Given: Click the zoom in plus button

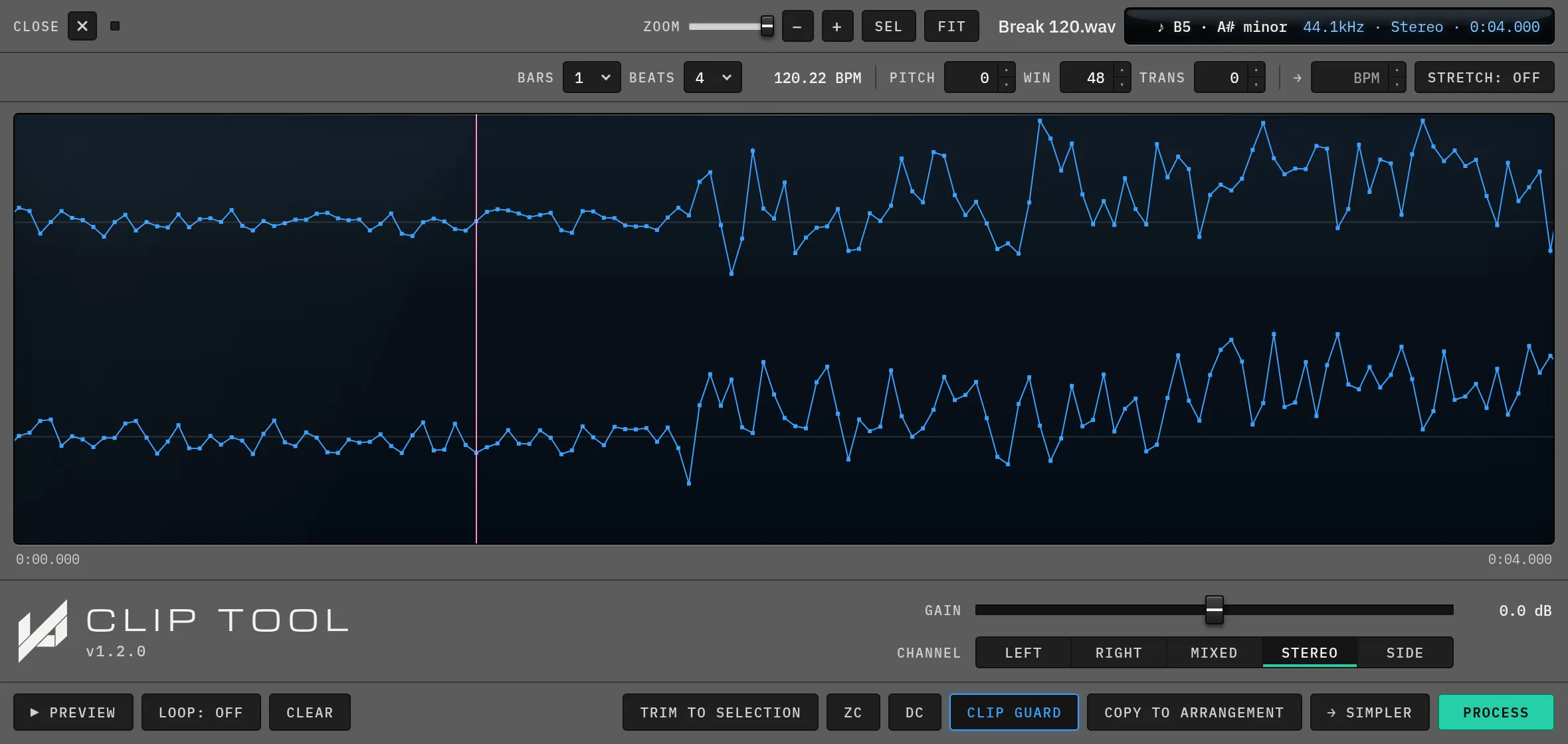Looking at the screenshot, I should [x=837, y=27].
